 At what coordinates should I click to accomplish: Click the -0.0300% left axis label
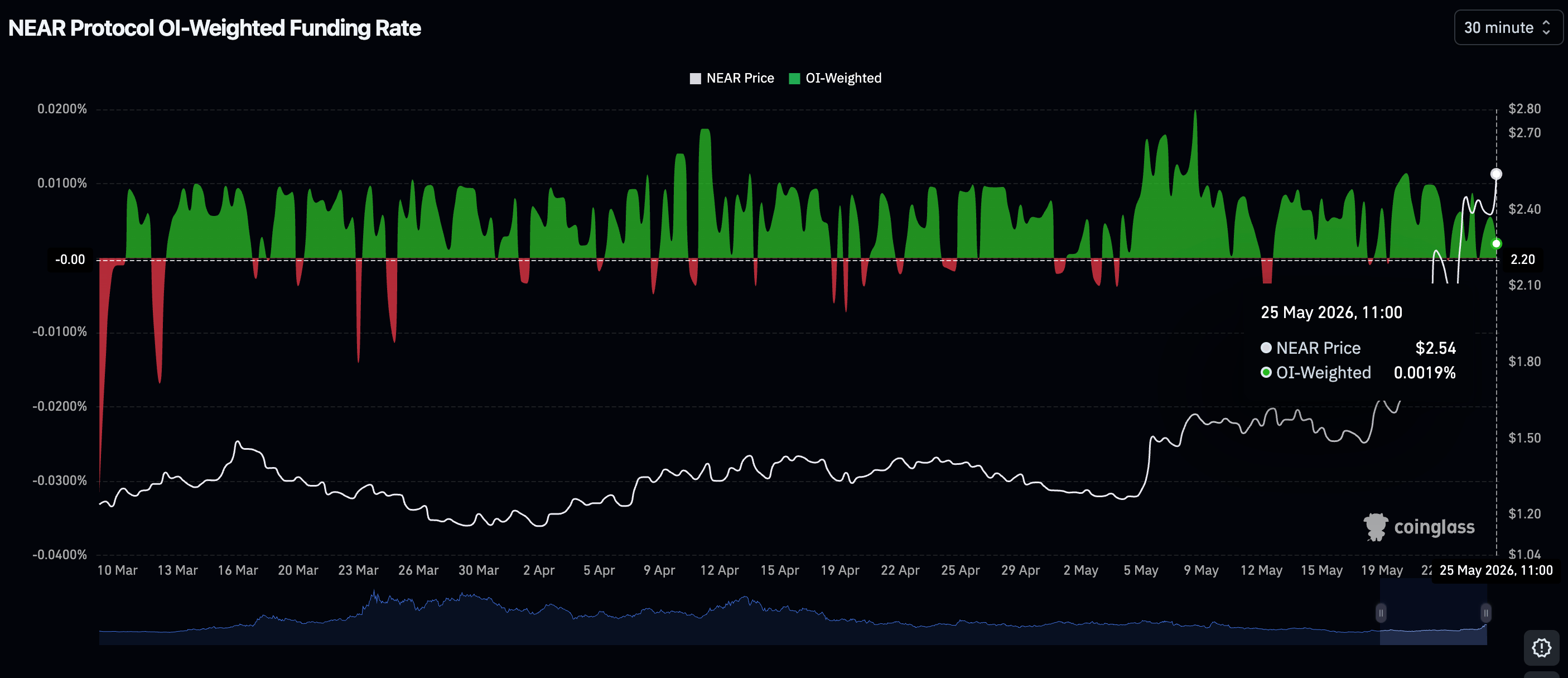pyautogui.click(x=60, y=480)
